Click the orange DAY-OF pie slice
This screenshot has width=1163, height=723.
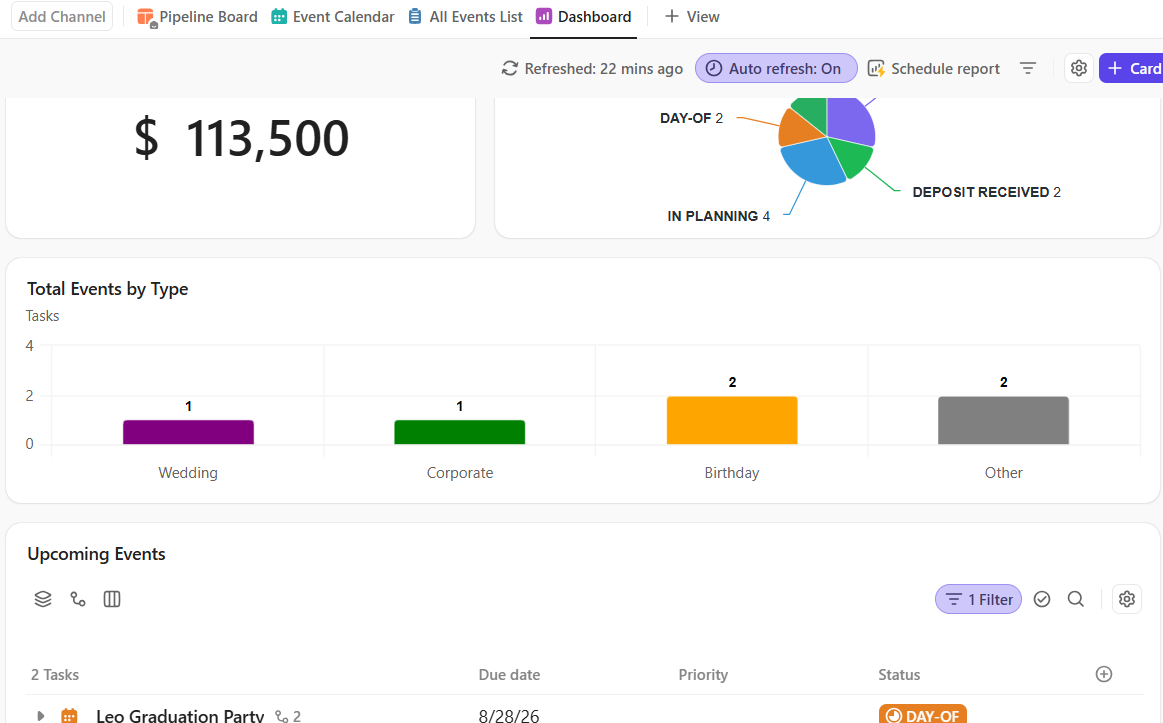pyautogui.click(x=800, y=130)
